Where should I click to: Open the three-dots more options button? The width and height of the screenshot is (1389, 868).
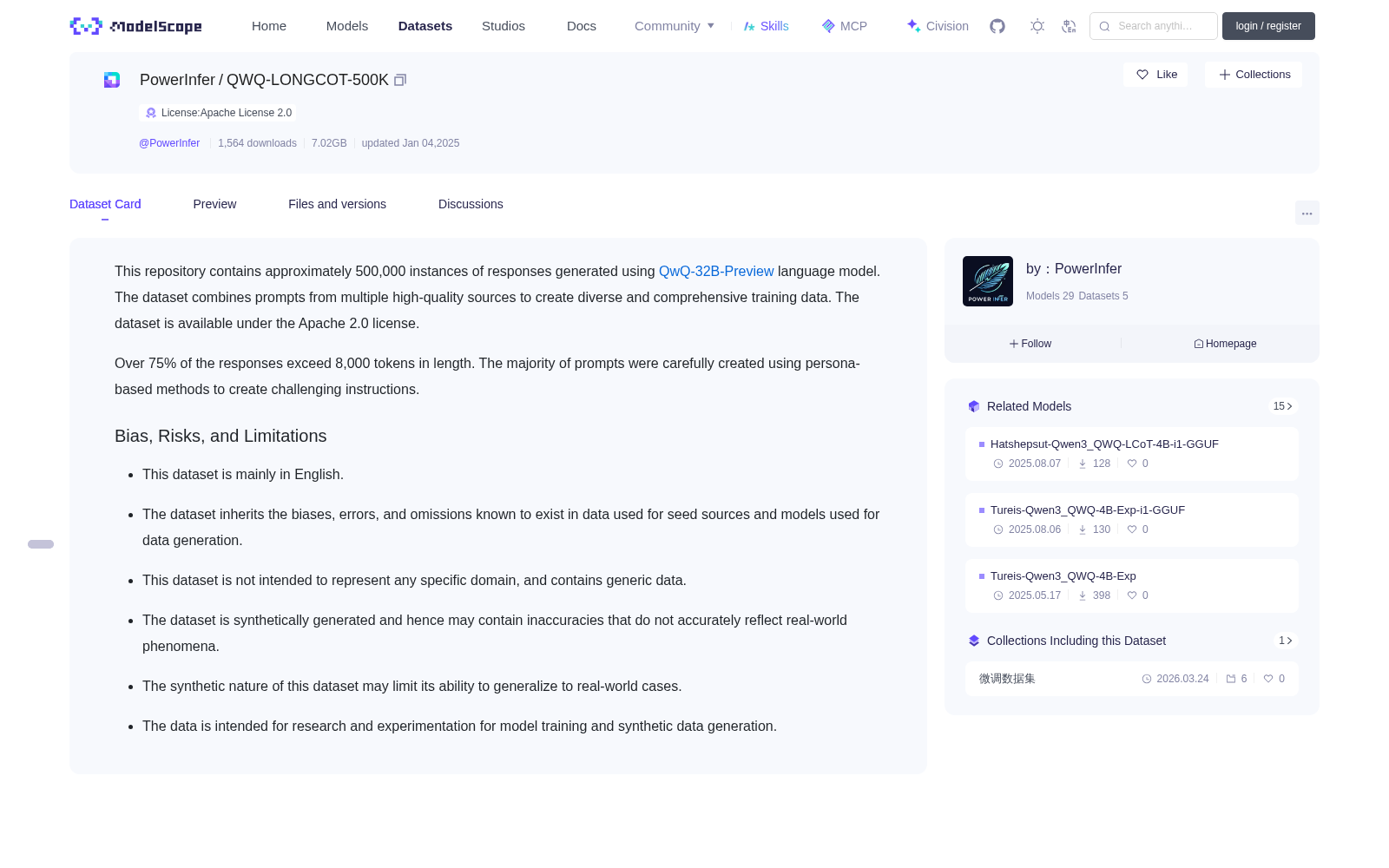[x=1307, y=213]
